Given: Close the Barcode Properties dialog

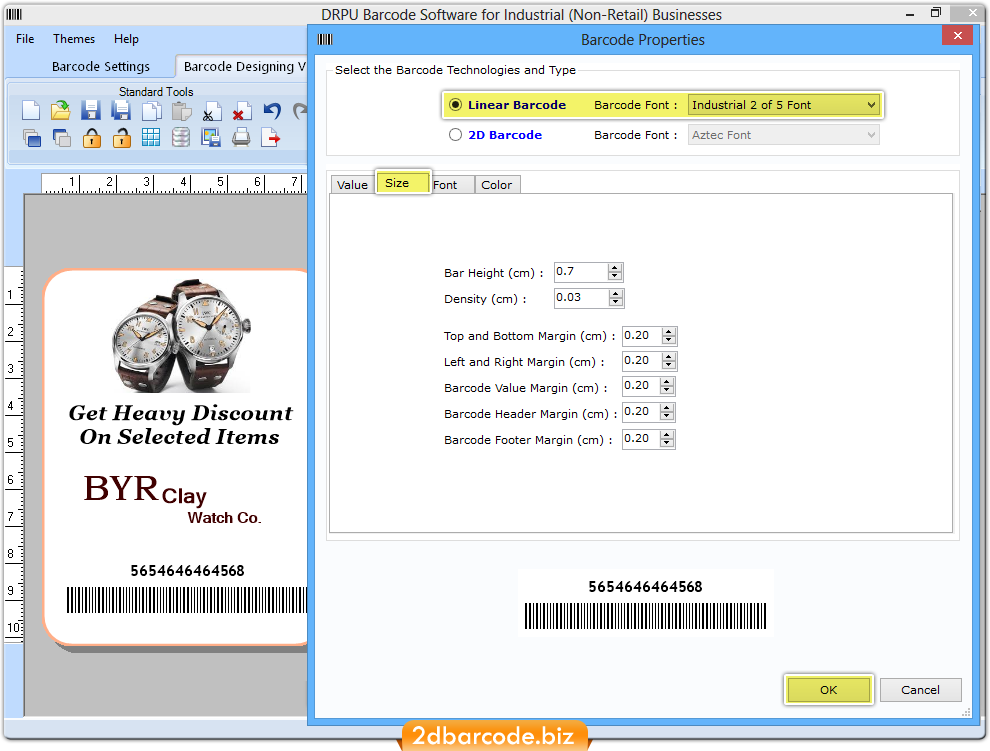Looking at the screenshot, I should (957, 35).
